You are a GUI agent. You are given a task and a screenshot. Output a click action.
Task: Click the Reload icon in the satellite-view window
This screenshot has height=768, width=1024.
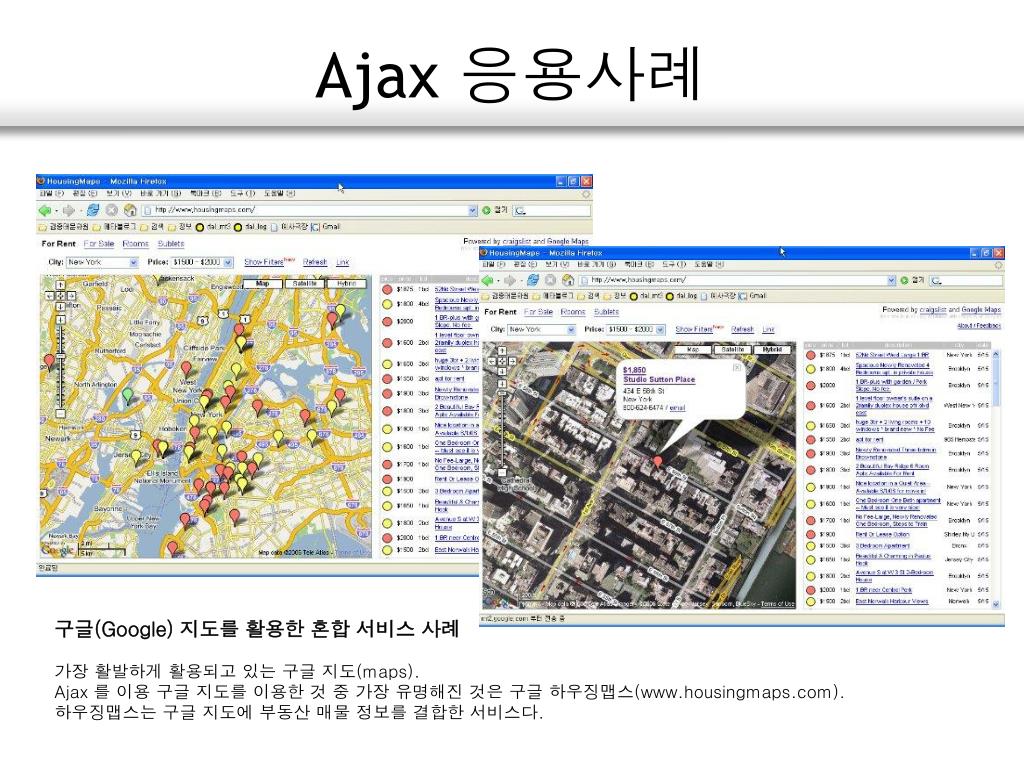533,280
